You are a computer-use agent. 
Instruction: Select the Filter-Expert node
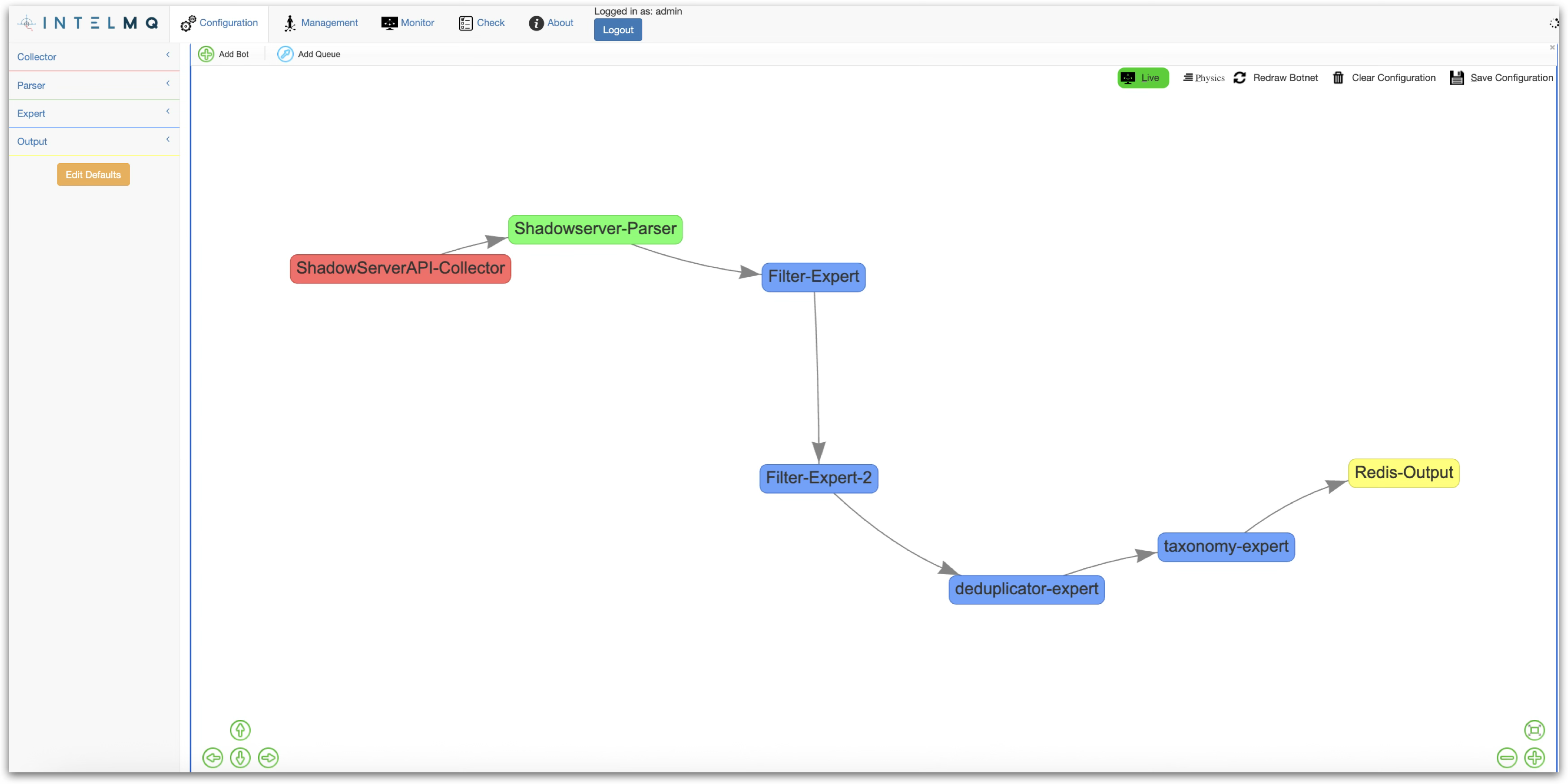(x=813, y=277)
